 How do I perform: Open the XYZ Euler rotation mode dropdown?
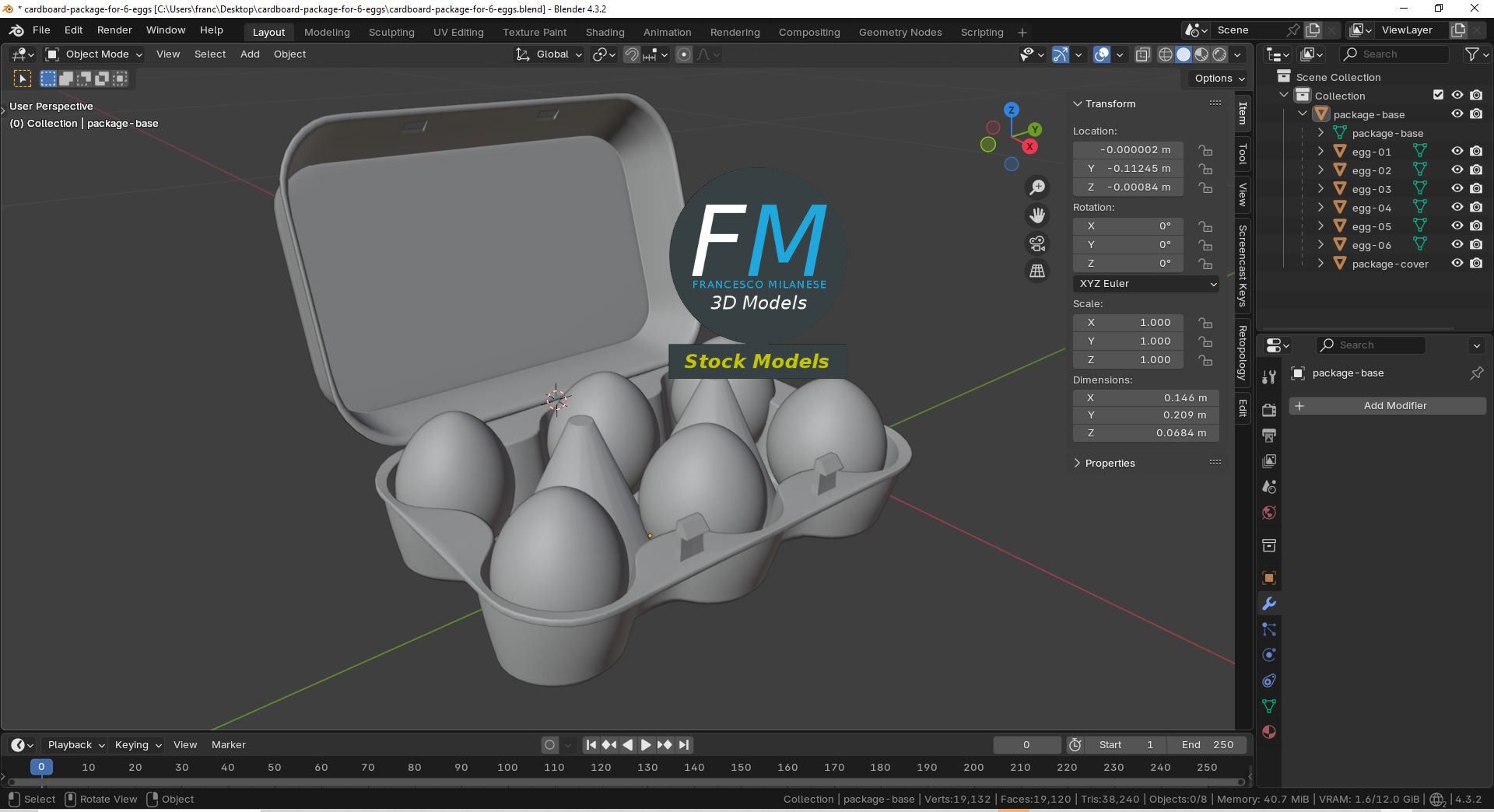click(x=1146, y=284)
